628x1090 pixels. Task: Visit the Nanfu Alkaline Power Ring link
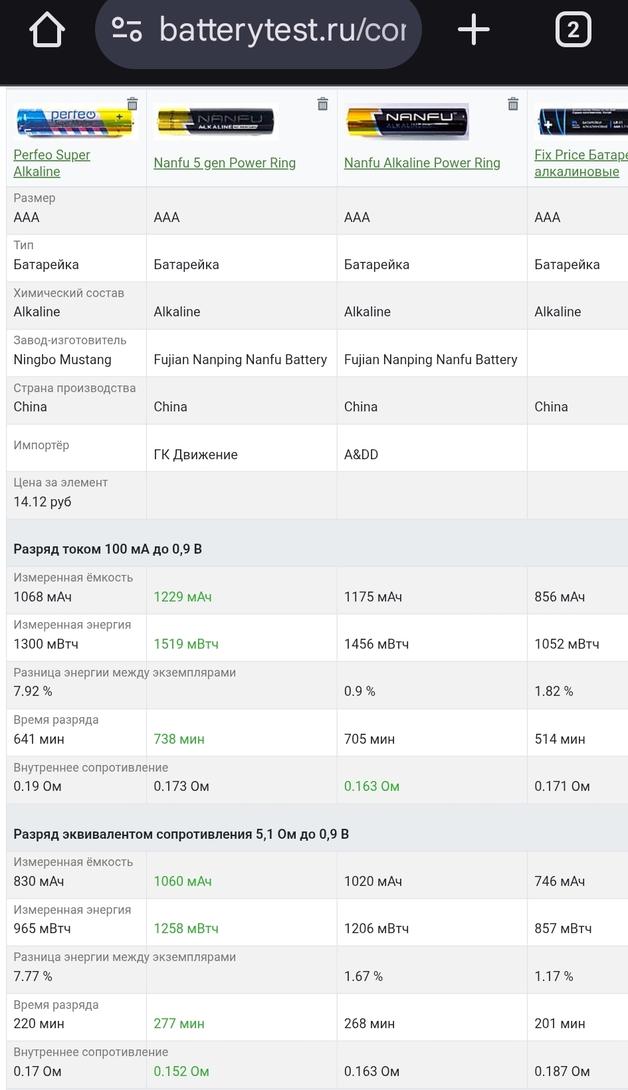[421, 163]
